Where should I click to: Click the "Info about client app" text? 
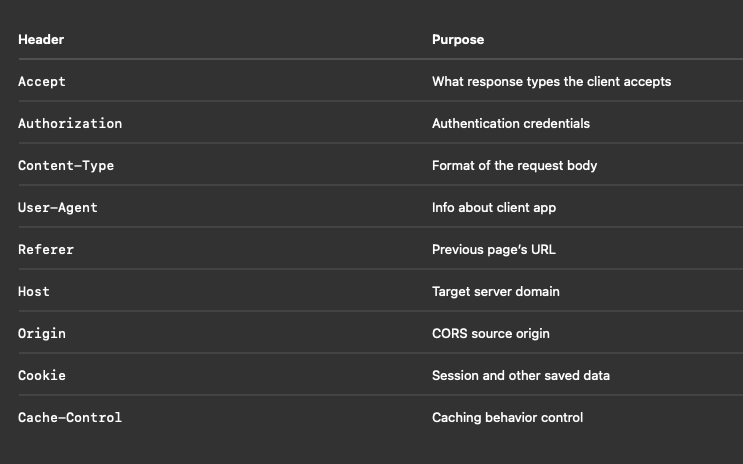[493, 207]
